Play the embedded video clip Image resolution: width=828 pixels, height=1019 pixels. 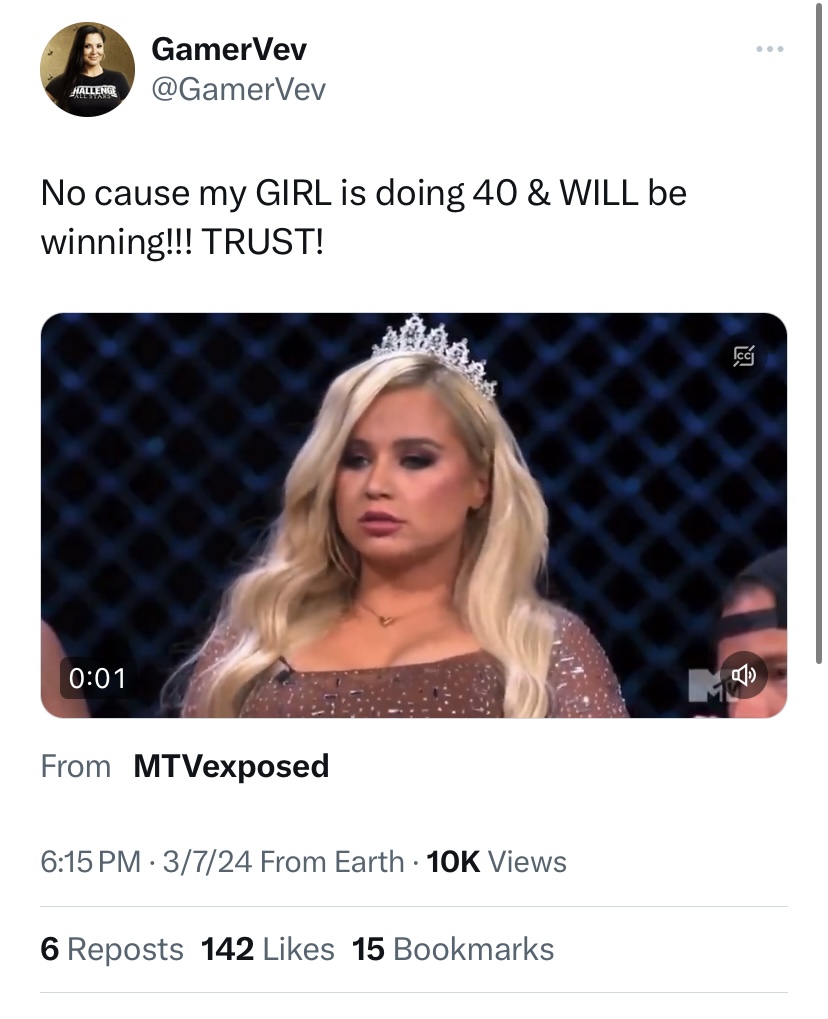(x=413, y=515)
